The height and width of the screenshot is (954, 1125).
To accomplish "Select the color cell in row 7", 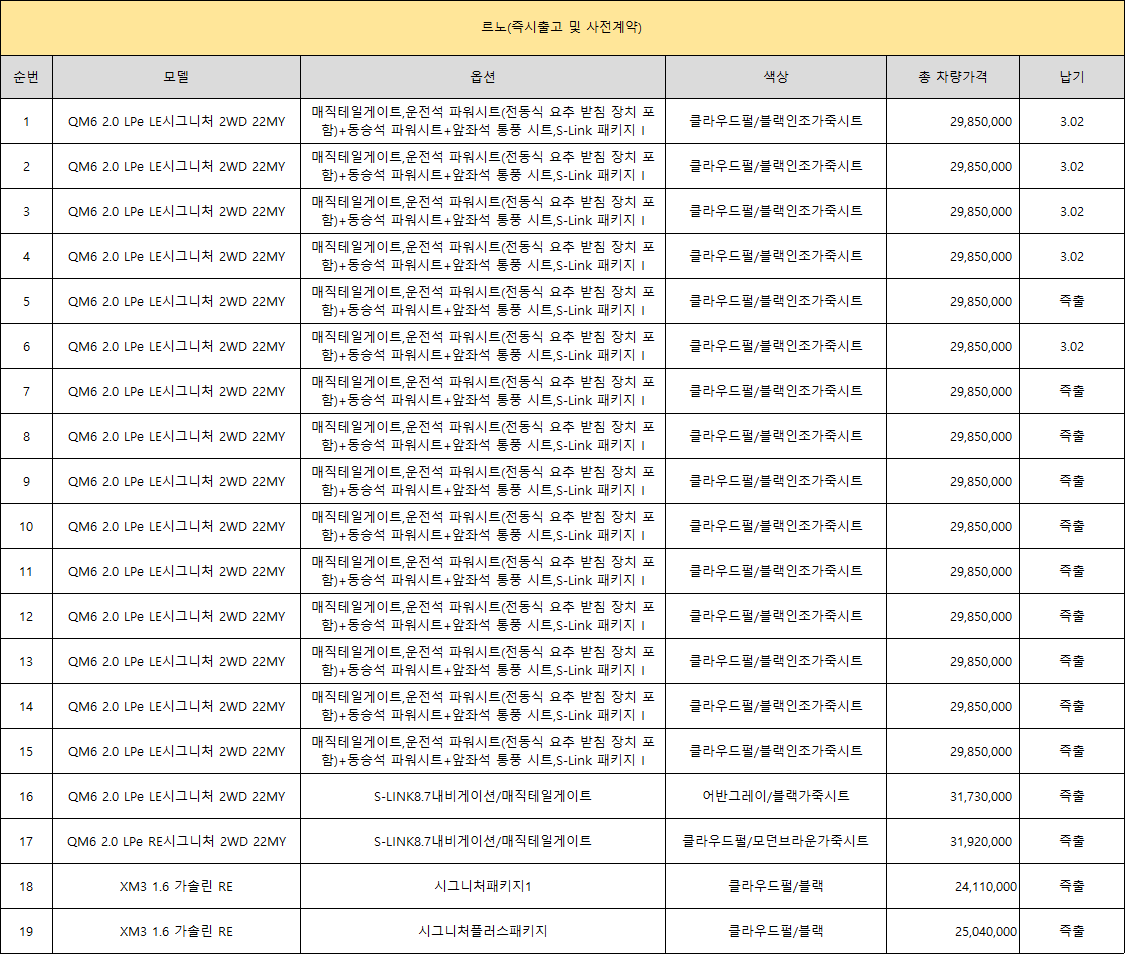I will click(776, 392).
